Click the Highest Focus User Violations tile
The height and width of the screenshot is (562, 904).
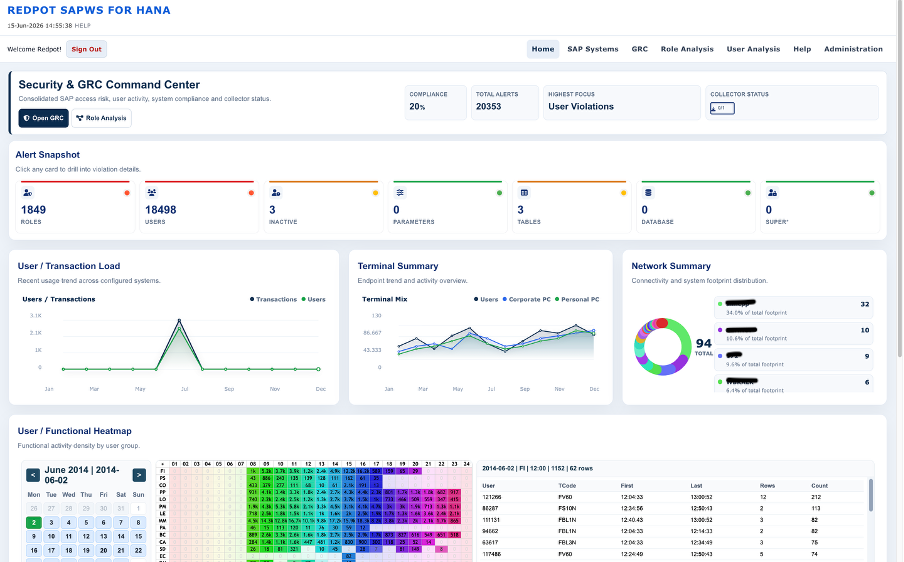[622, 103]
